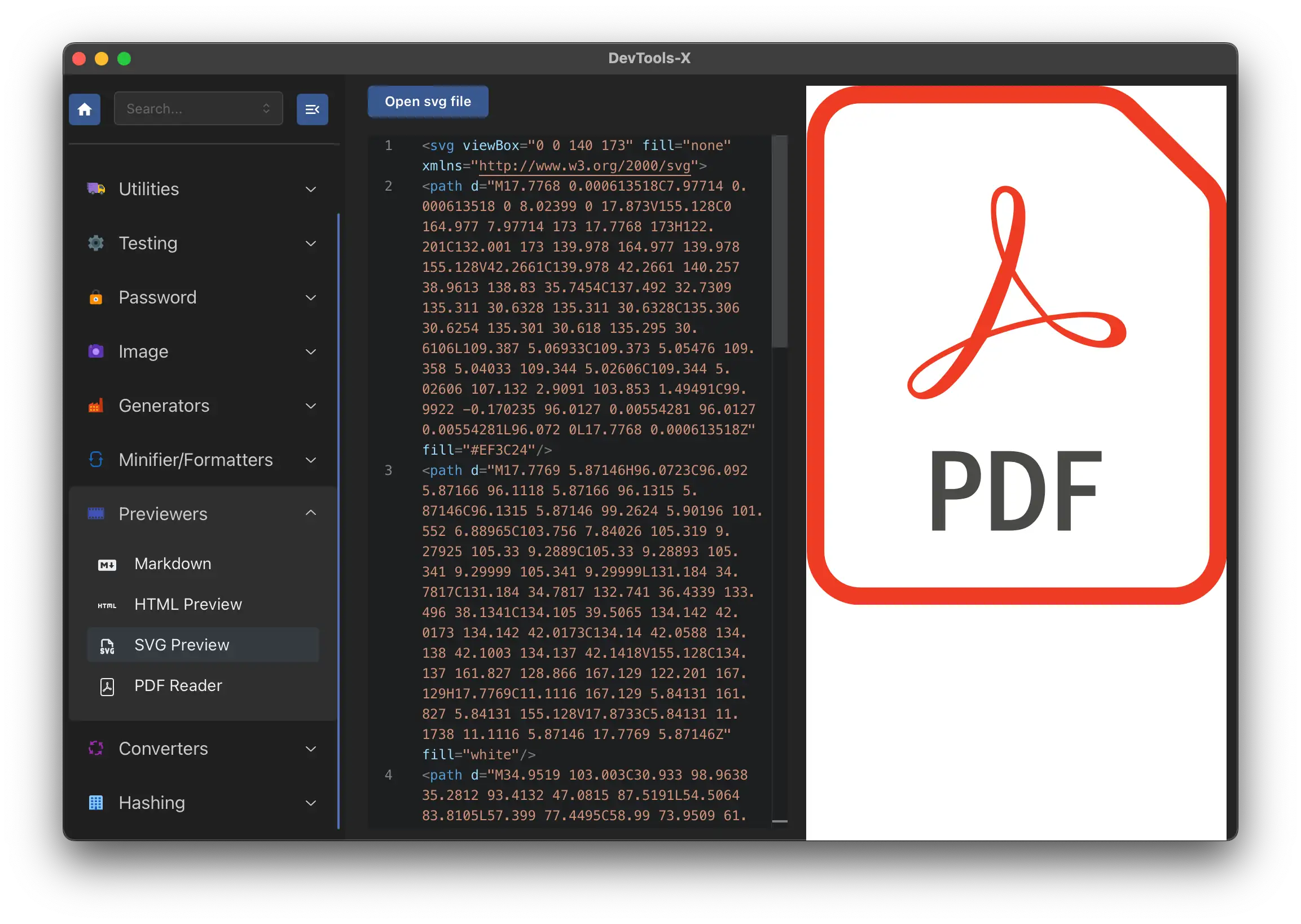Expand the Converters section chevron
The height and width of the screenshot is (924, 1301).
click(311, 749)
